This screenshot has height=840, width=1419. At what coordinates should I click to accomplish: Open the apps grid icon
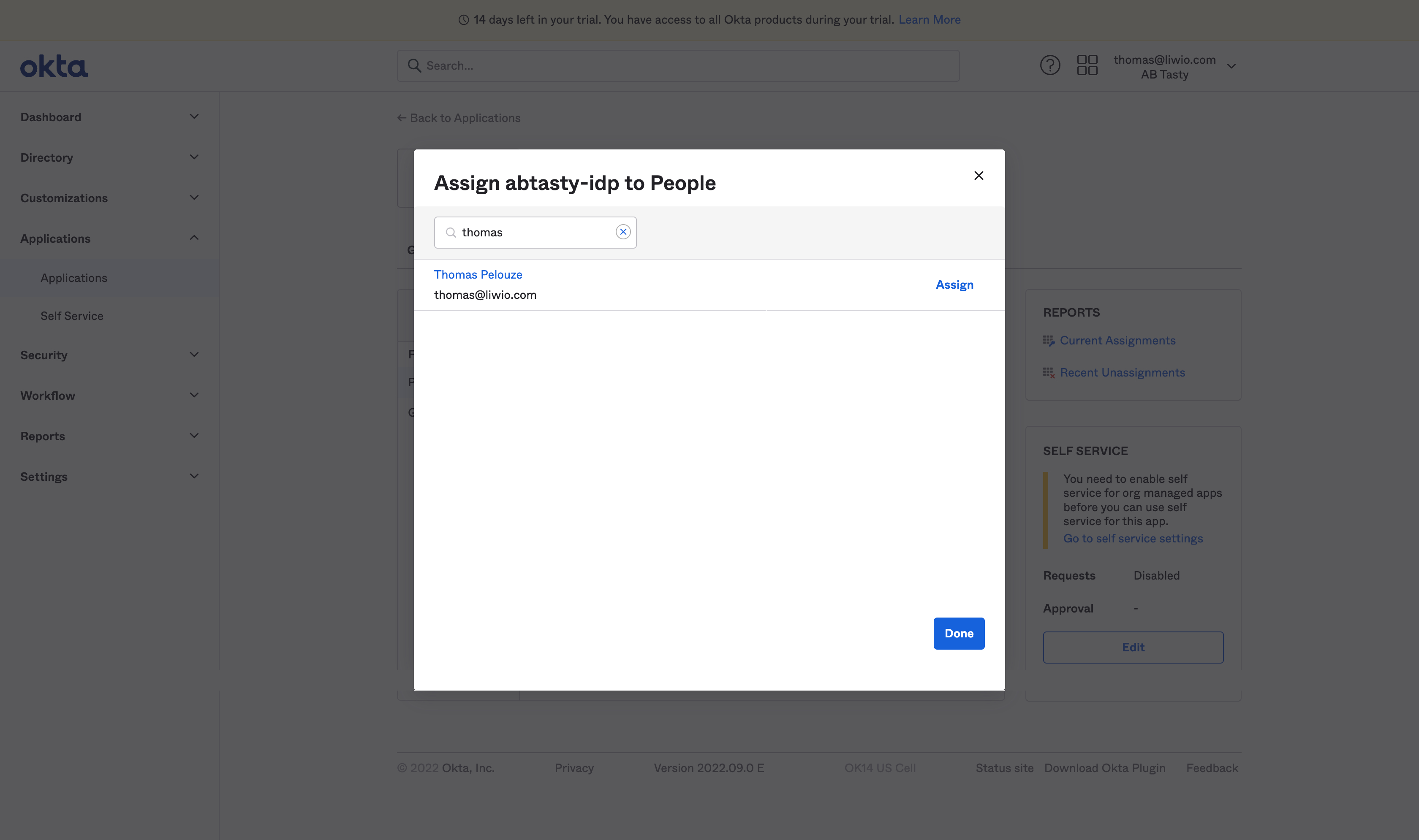point(1087,65)
